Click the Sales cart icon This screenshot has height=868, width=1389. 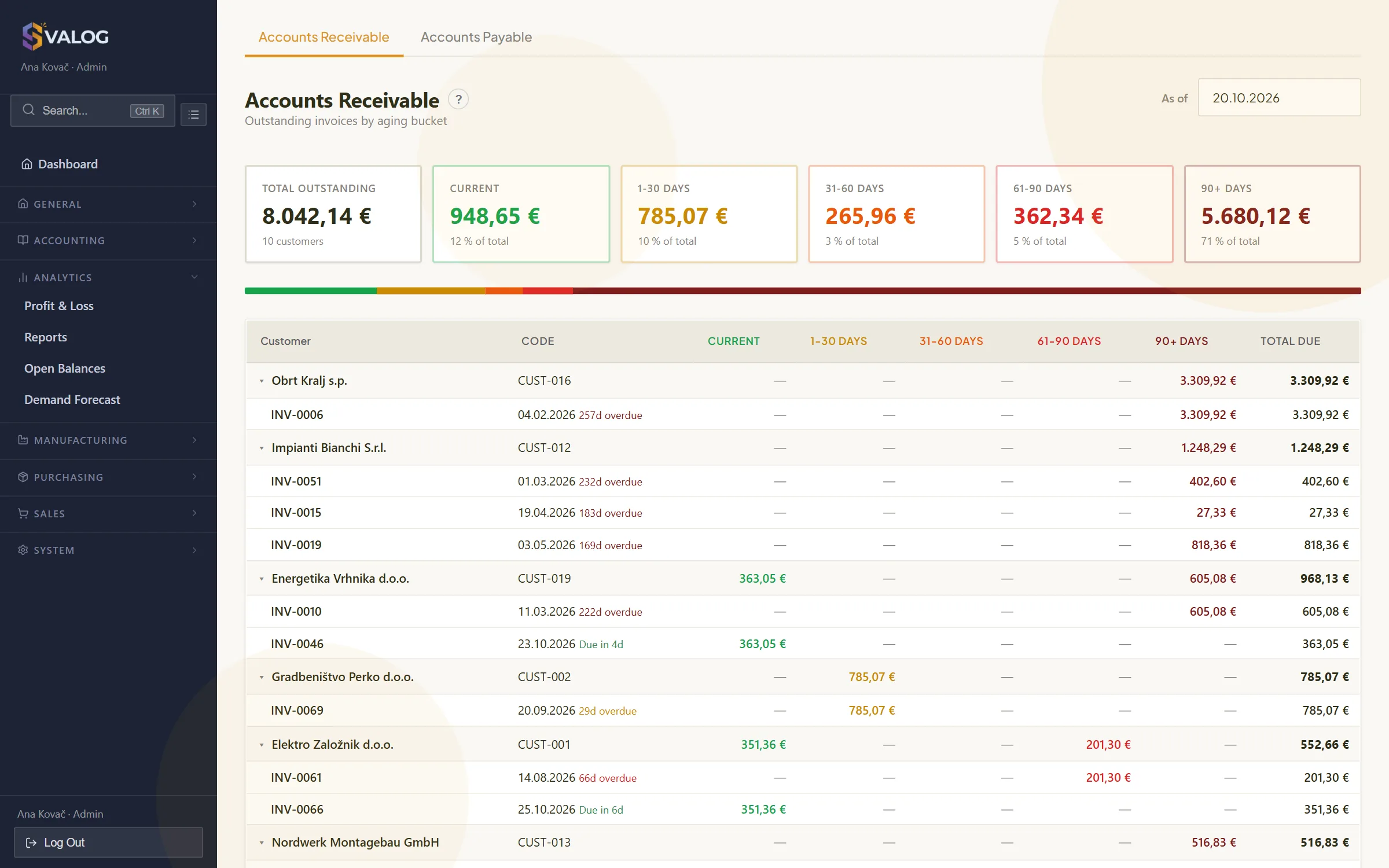coord(23,513)
